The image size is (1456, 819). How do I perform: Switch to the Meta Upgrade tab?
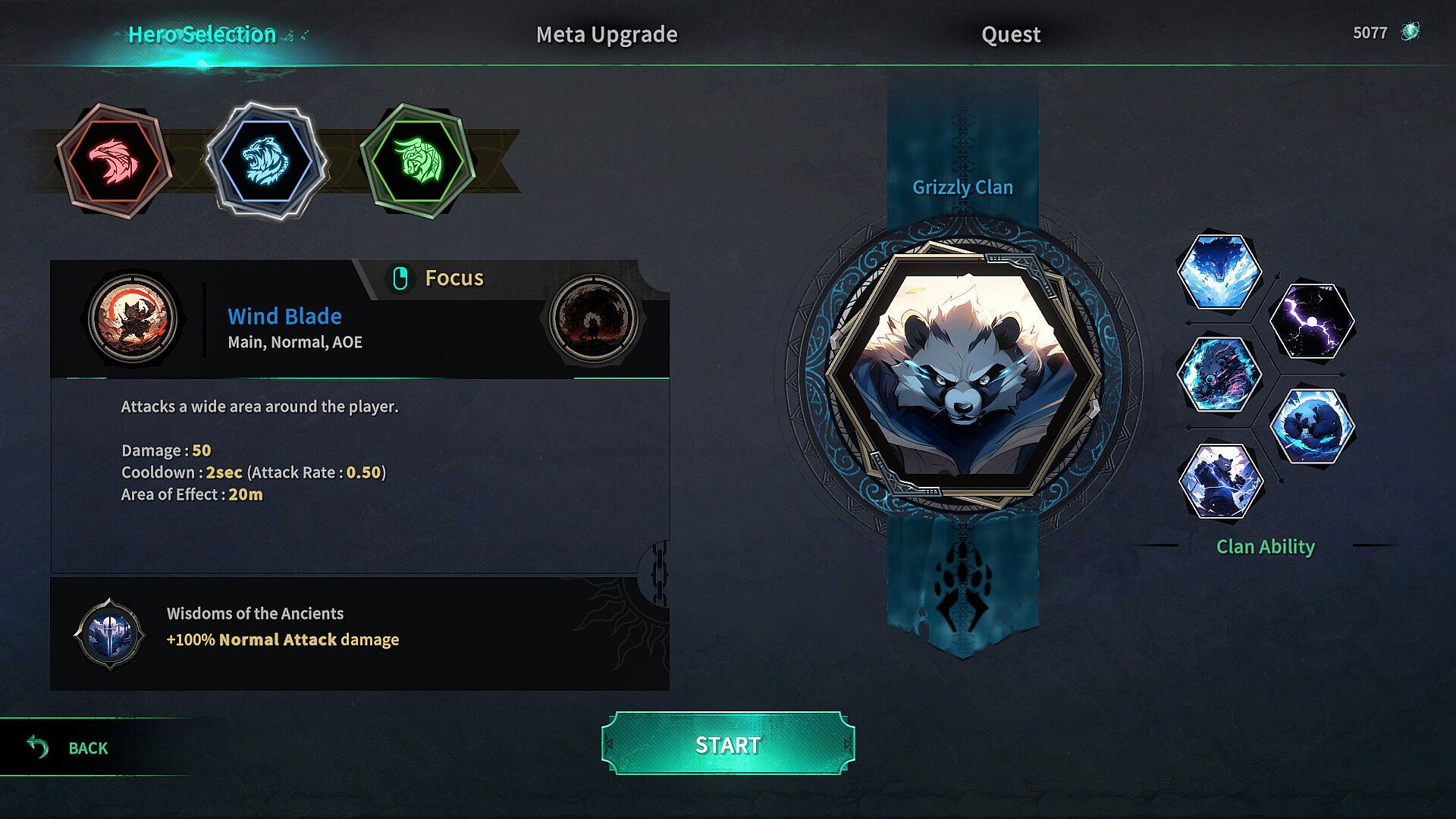click(607, 34)
